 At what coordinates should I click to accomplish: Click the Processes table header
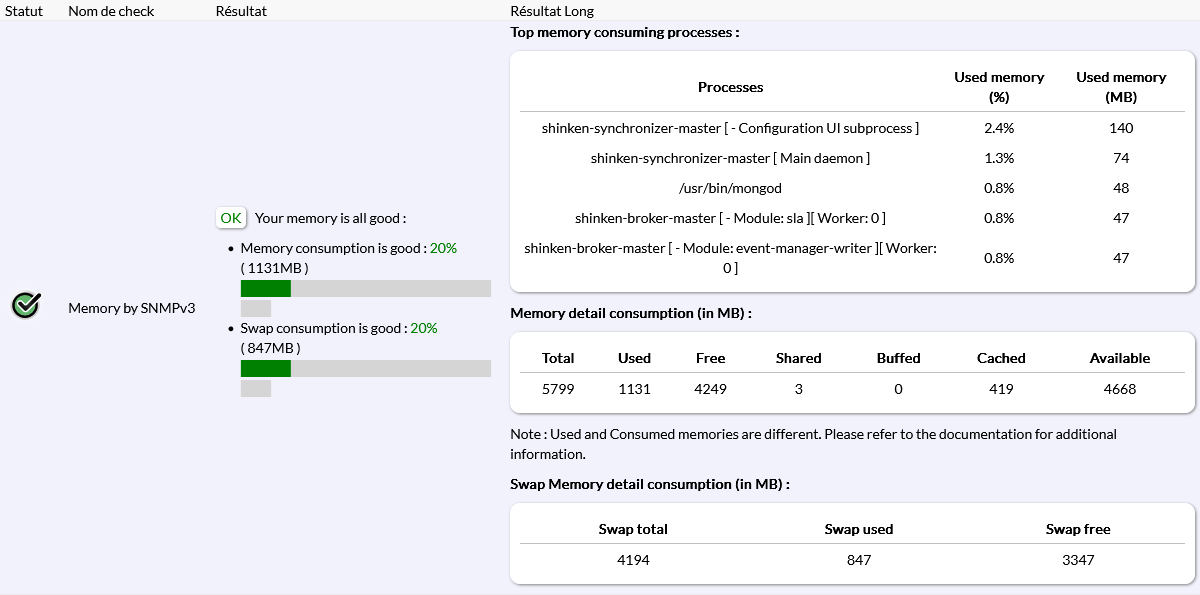[730, 87]
